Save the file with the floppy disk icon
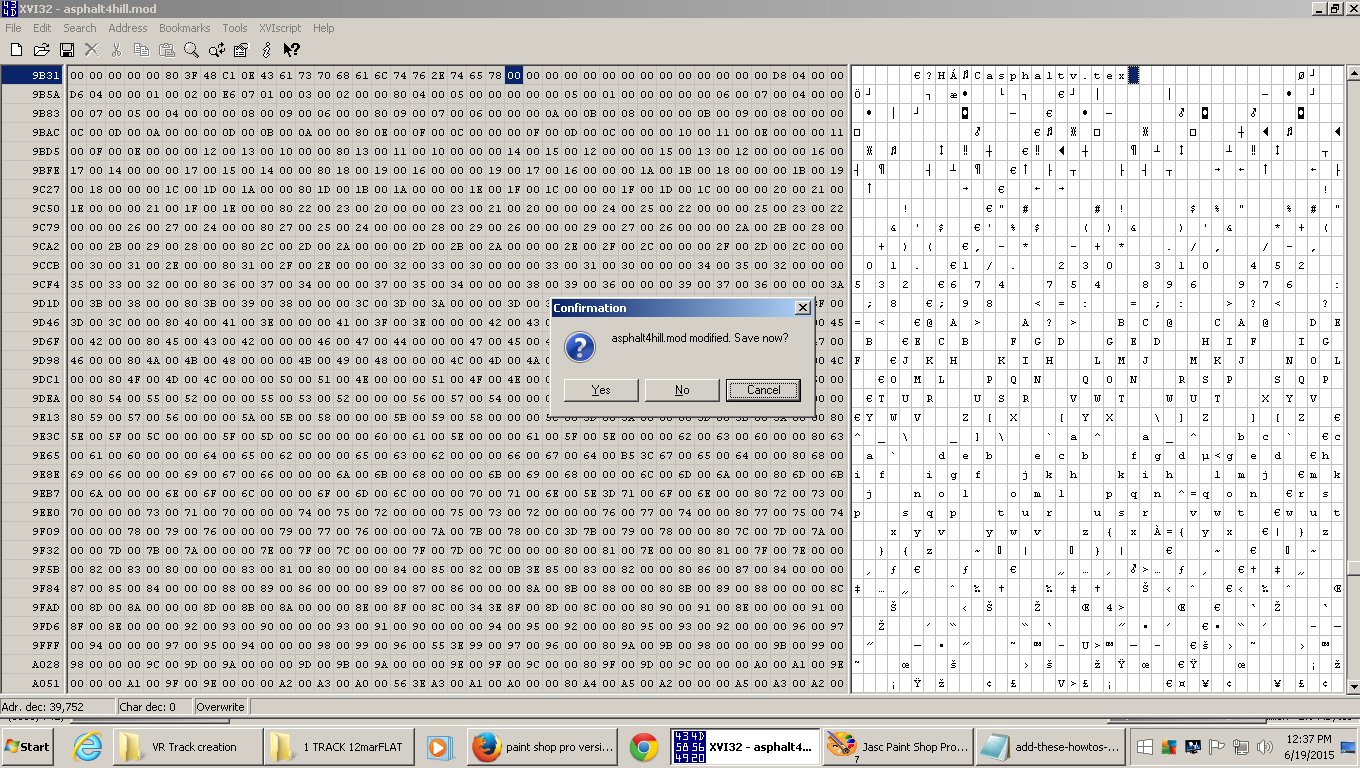This screenshot has height=768, width=1360. (67, 49)
